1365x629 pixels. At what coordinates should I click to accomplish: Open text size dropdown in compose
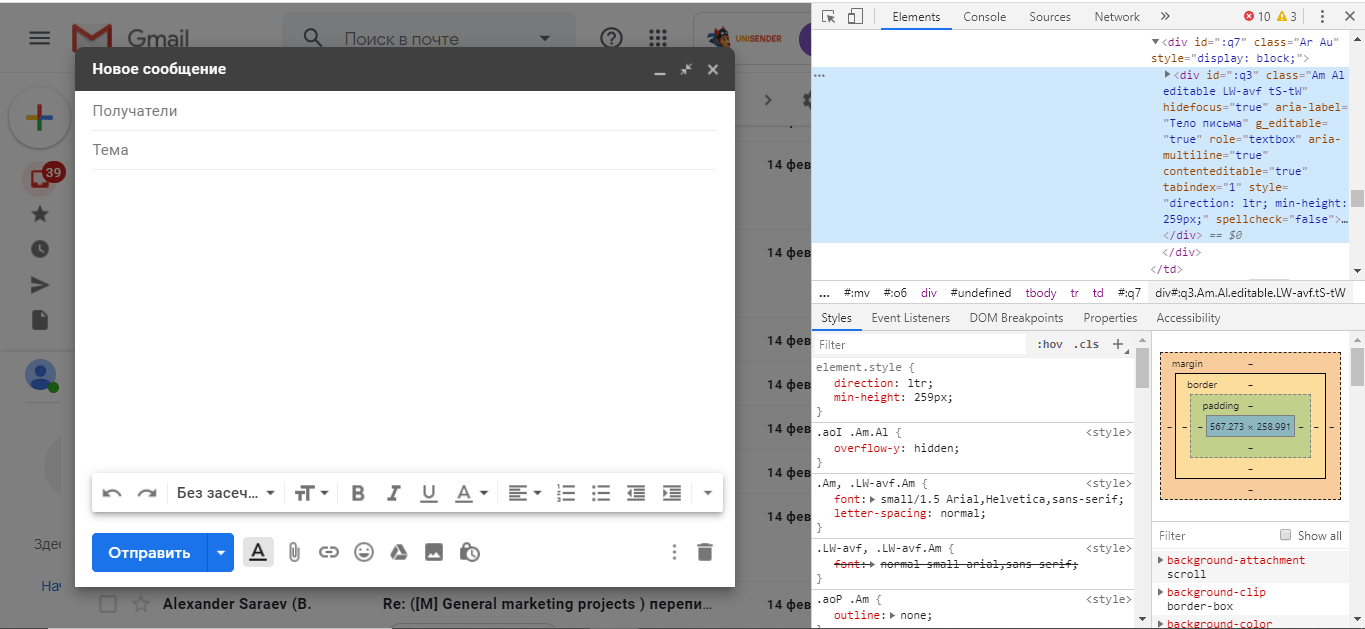[x=311, y=493]
